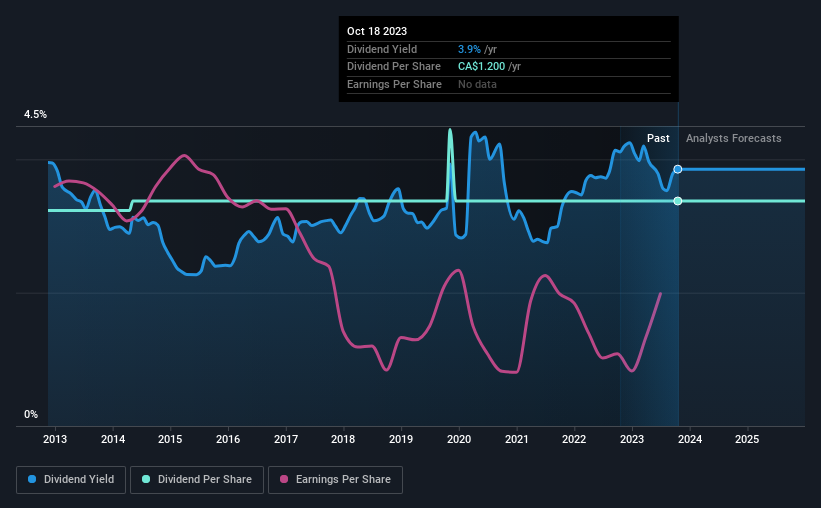Image resolution: width=821 pixels, height=508 pixels.
Task: Click the 2015 x-axis label
Action: (x=170, y=439)
